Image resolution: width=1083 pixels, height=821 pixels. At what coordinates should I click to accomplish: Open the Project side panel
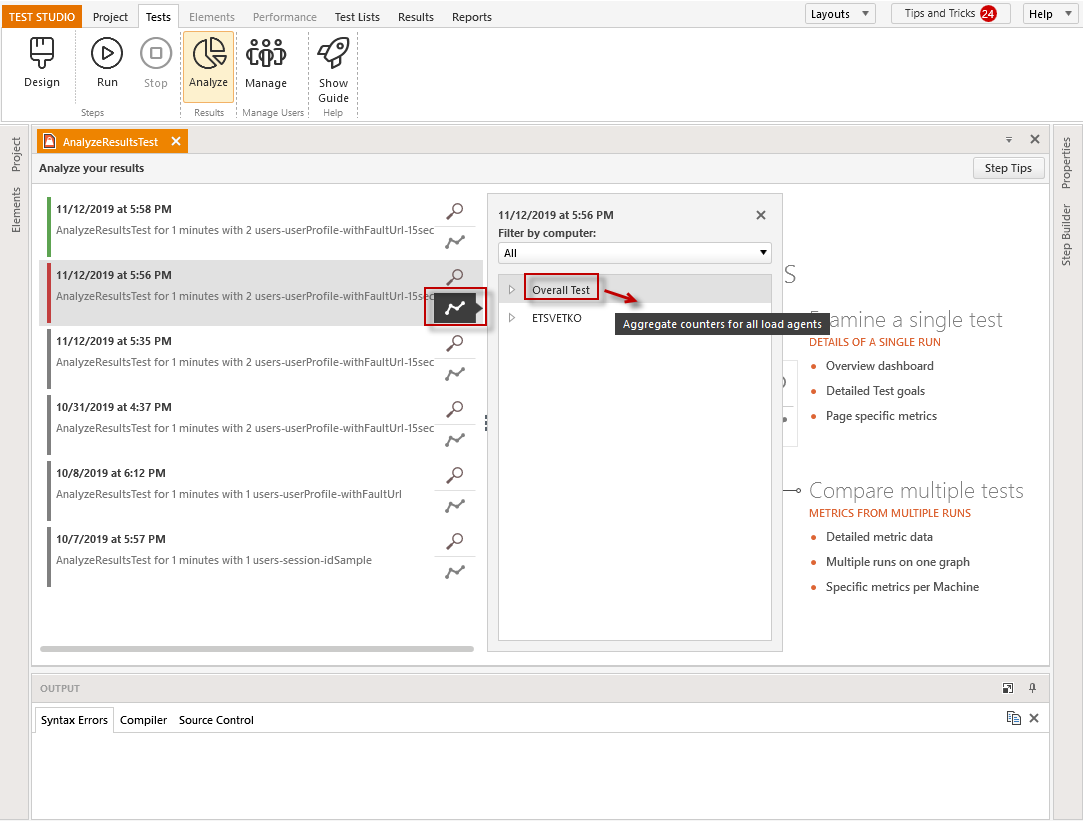[16, 154]
